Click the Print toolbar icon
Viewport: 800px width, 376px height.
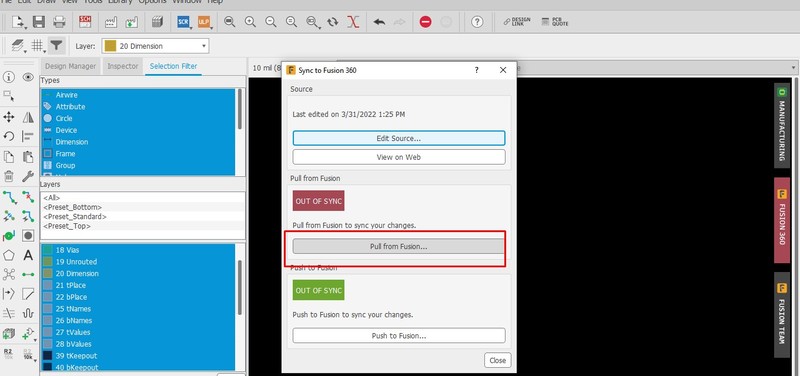(60, 22)
